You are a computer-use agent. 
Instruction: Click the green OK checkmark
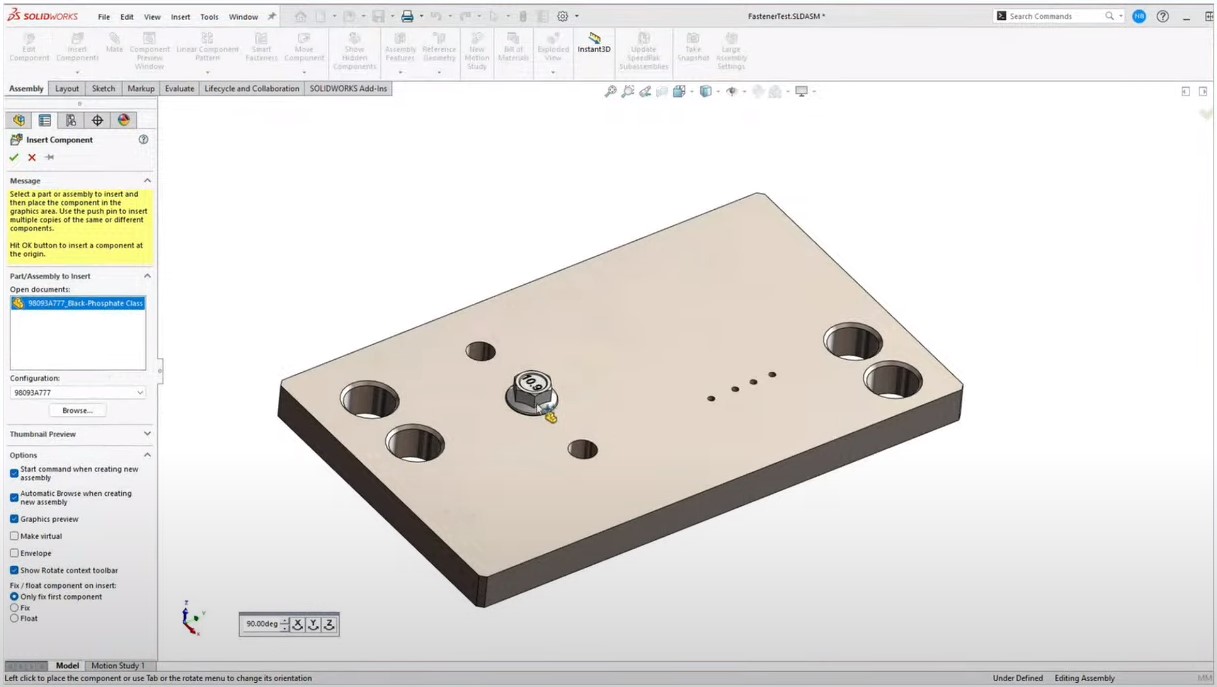click(14, 157)
